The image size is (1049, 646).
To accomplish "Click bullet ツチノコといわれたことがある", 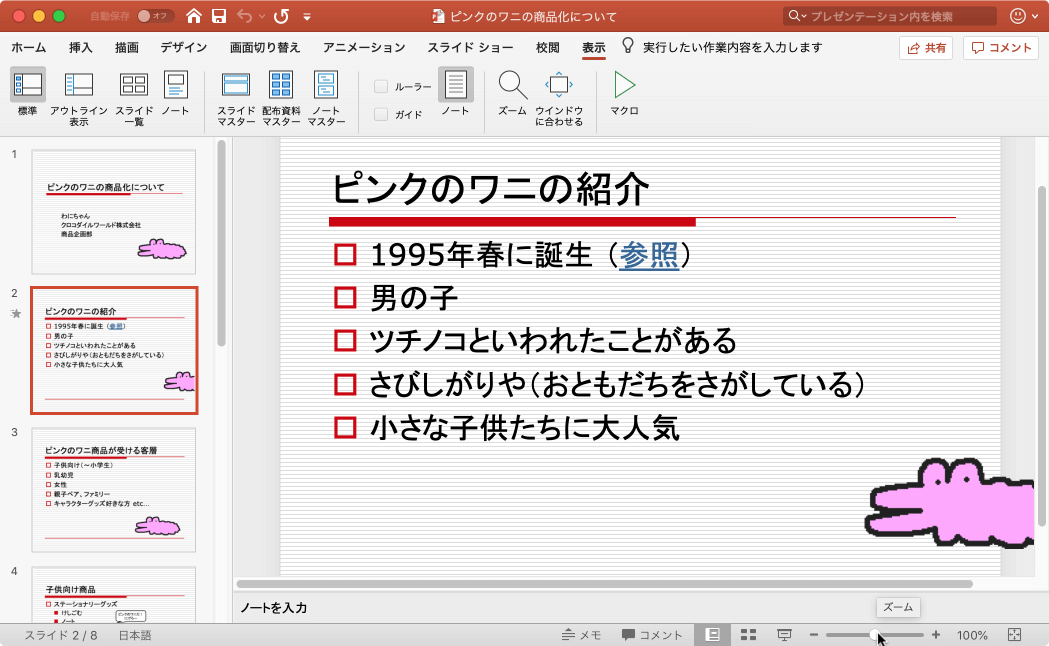I will point(553,340).
